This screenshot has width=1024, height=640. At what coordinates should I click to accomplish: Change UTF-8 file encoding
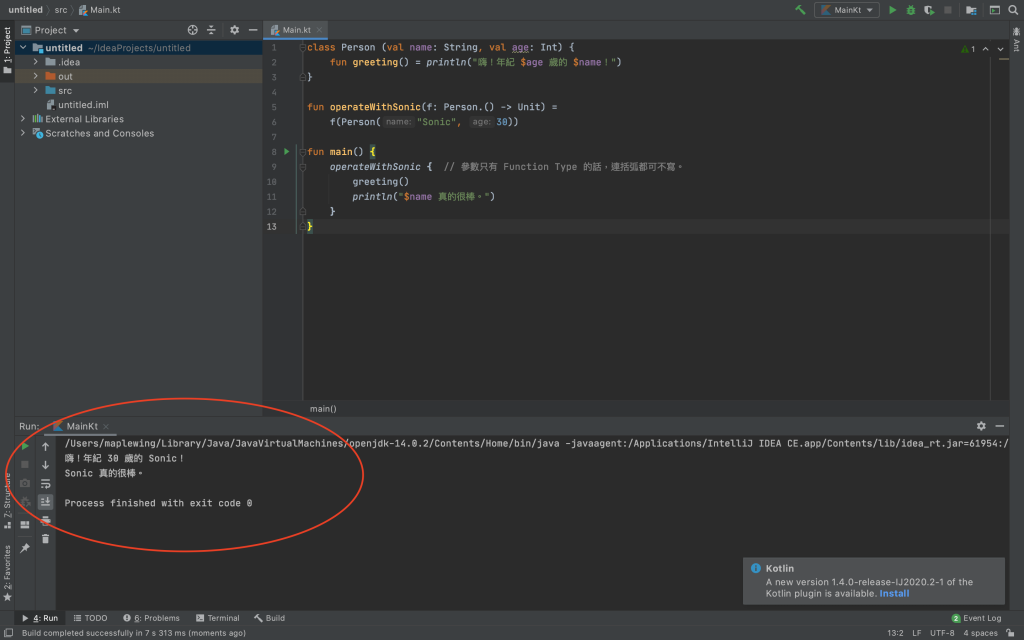942,633
